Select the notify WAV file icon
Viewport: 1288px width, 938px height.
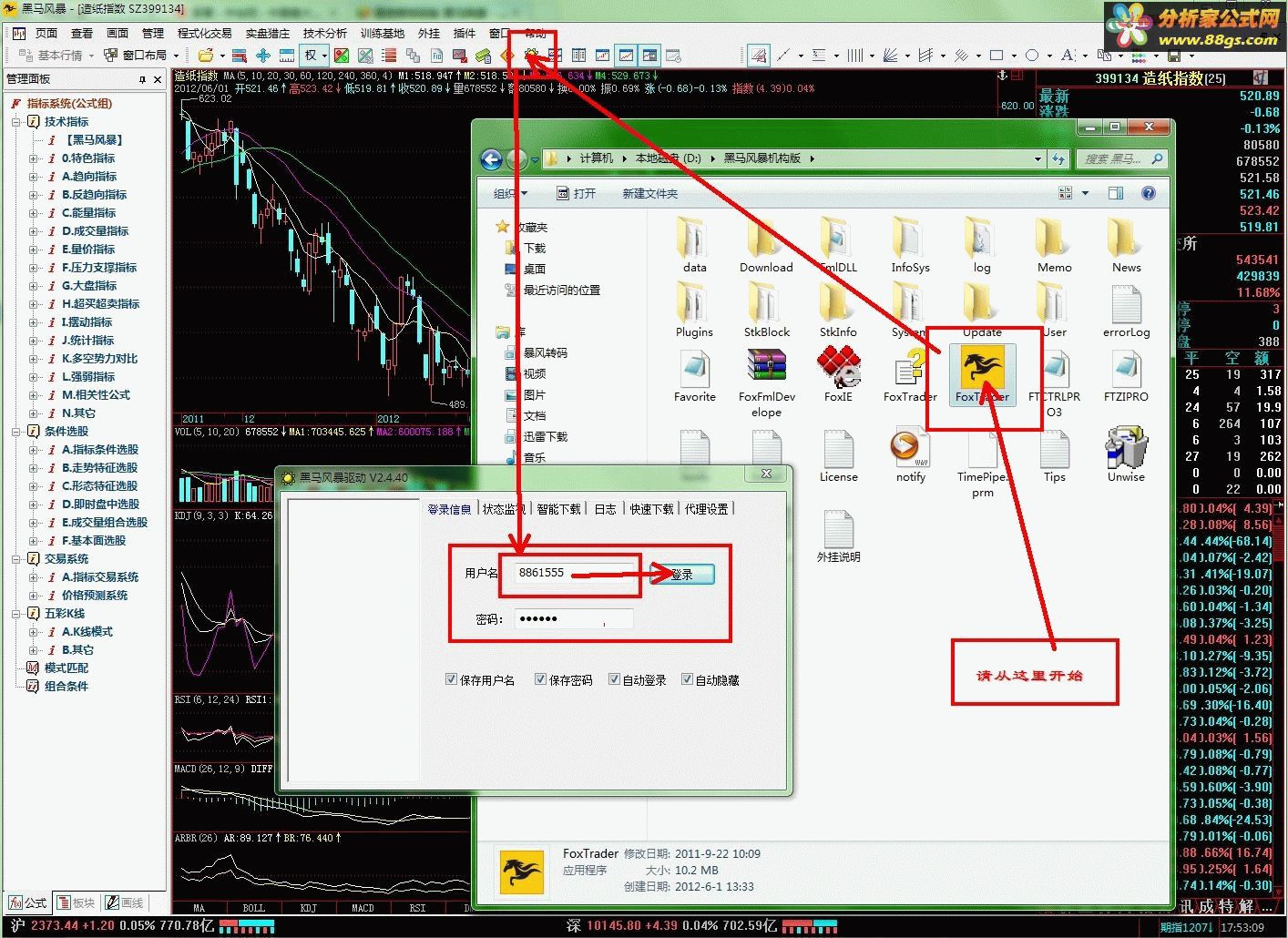point(910,454)
